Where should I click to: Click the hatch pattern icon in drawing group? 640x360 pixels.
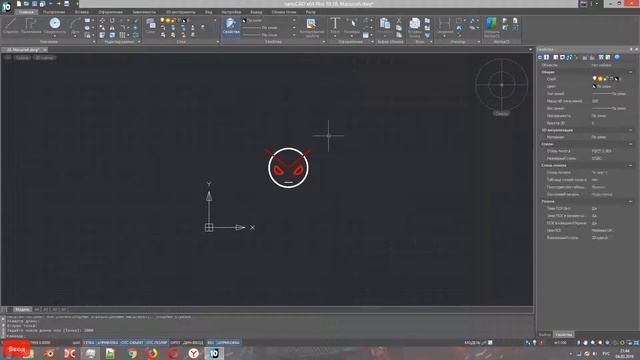click(87, 35)
